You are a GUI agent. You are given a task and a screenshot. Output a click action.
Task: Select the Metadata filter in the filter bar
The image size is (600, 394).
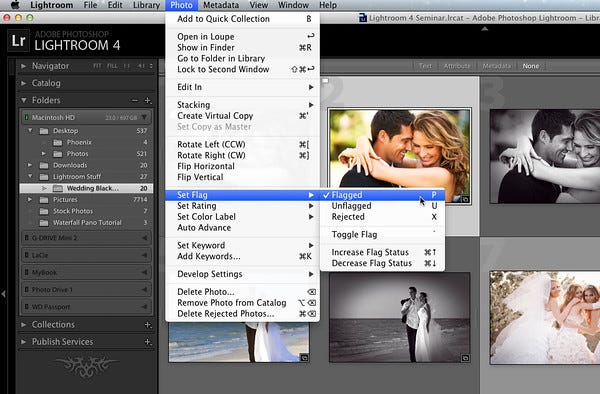click(x=496, y=66)
